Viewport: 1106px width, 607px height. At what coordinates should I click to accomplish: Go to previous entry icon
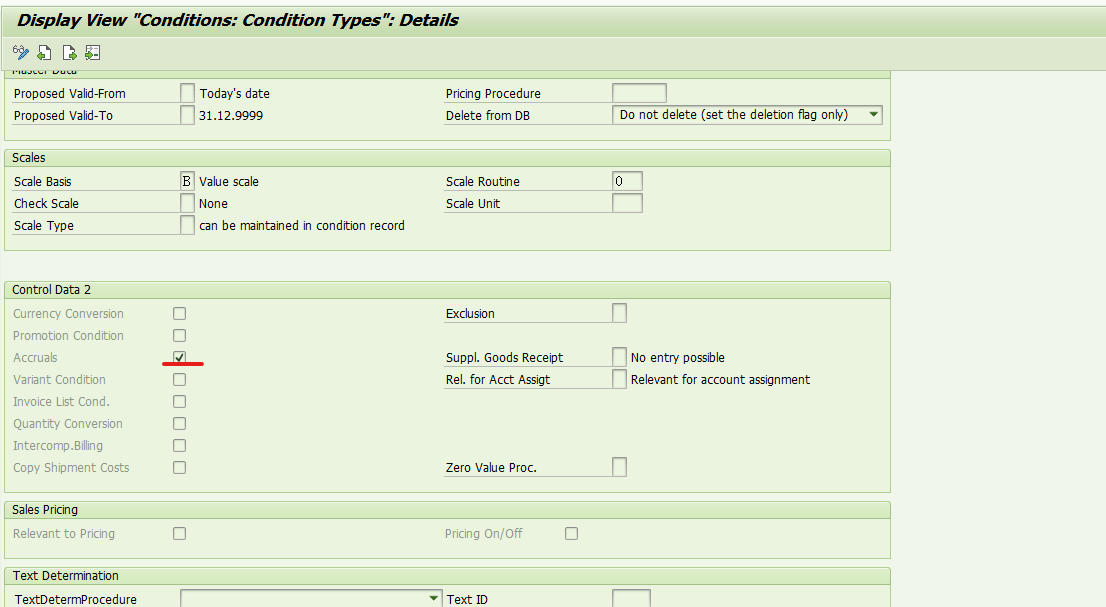[44, 52]
